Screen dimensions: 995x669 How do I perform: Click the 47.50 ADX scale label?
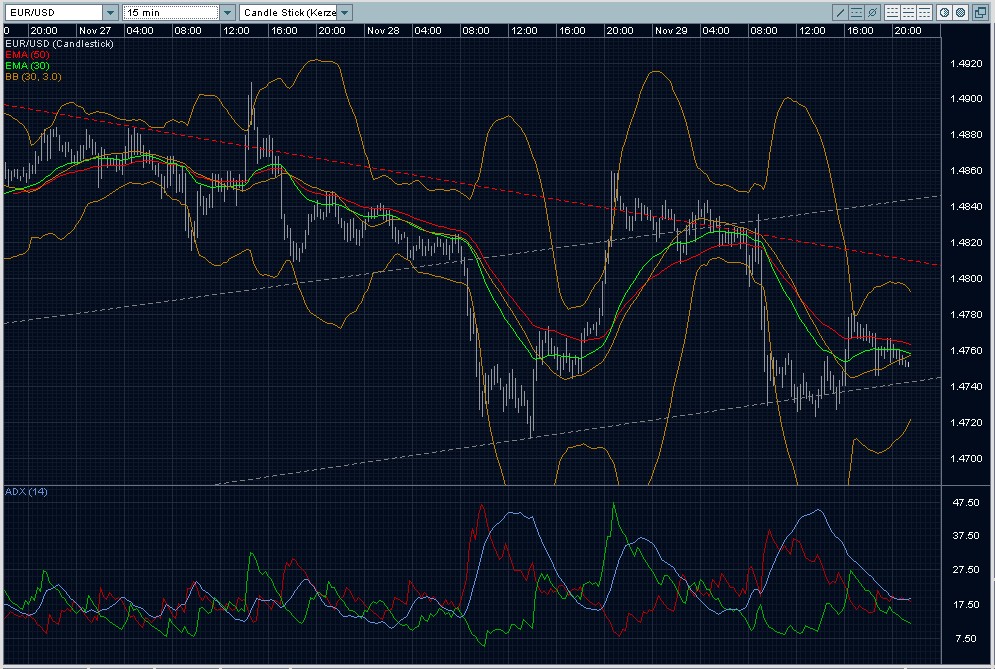click(966, 503)
